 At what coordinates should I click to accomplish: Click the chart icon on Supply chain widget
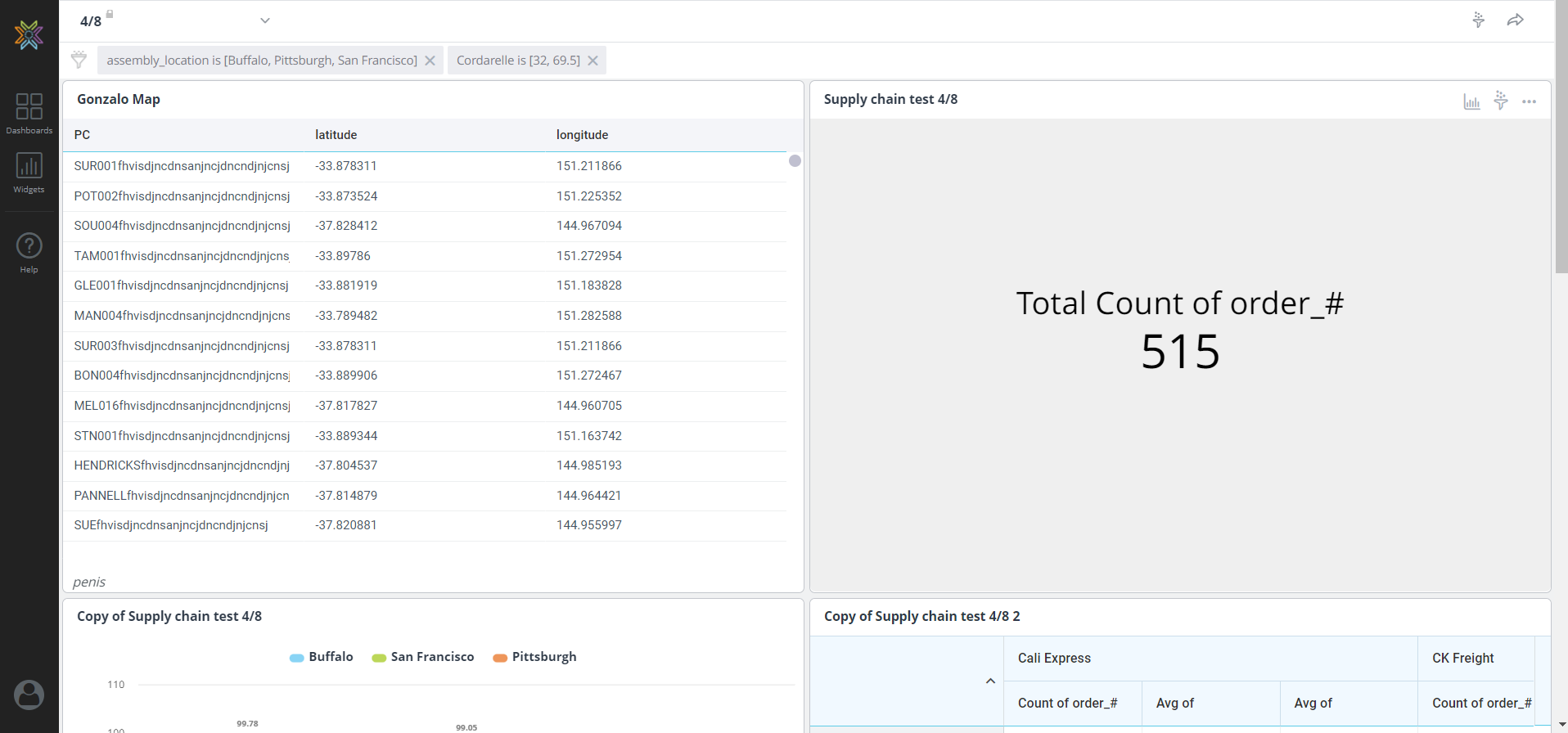1471,101
